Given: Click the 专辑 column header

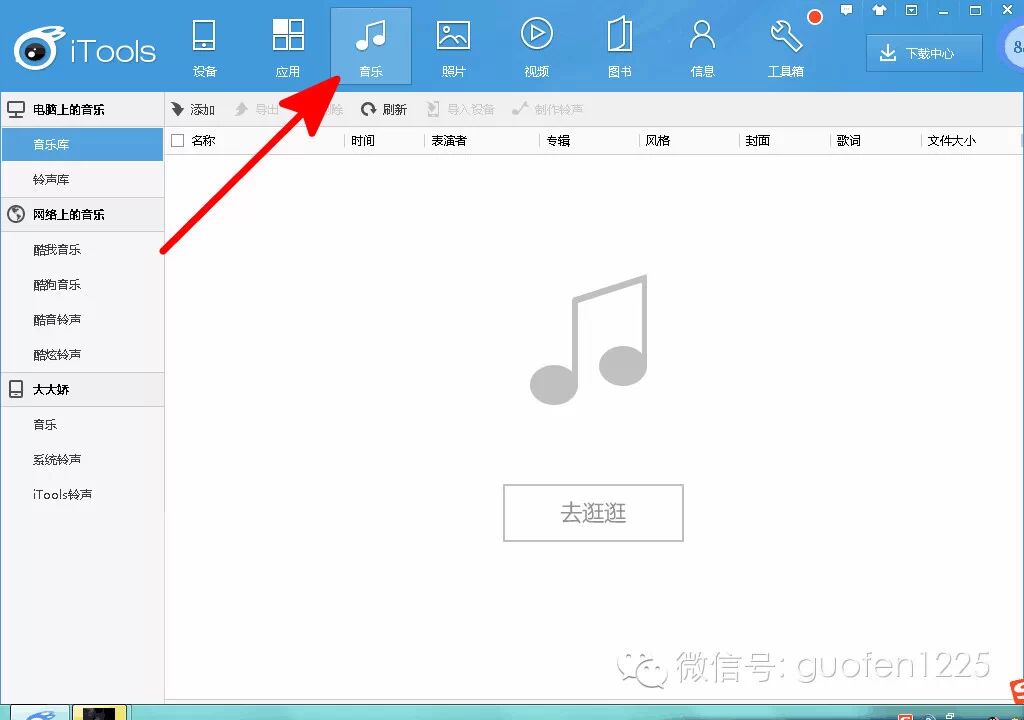Looking at the screenshot, I should (x=558, y=140).
